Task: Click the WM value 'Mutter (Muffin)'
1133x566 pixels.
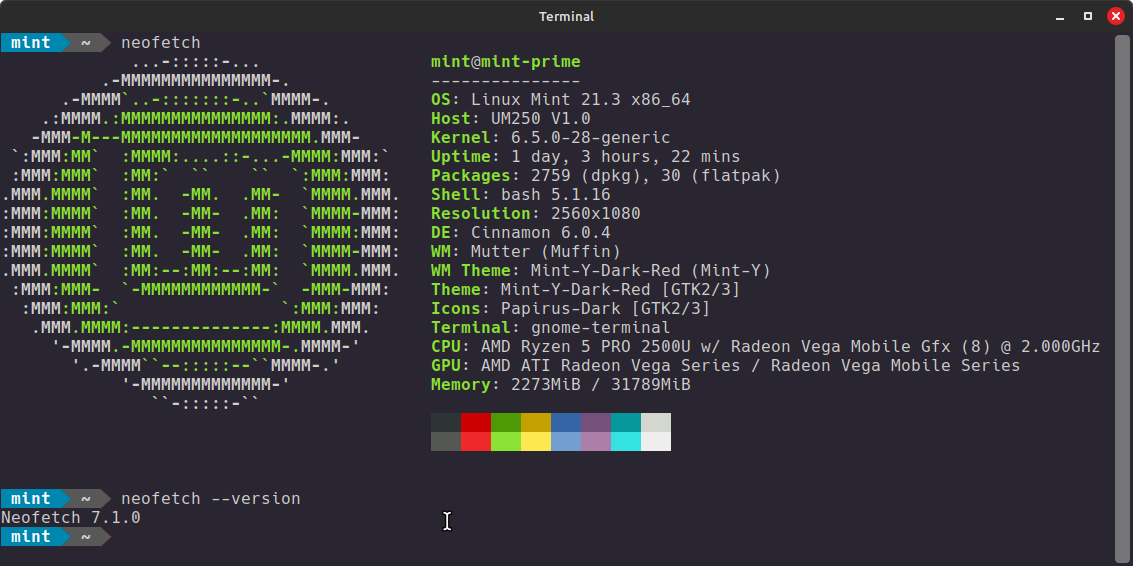Action: (x=546, y=252)
